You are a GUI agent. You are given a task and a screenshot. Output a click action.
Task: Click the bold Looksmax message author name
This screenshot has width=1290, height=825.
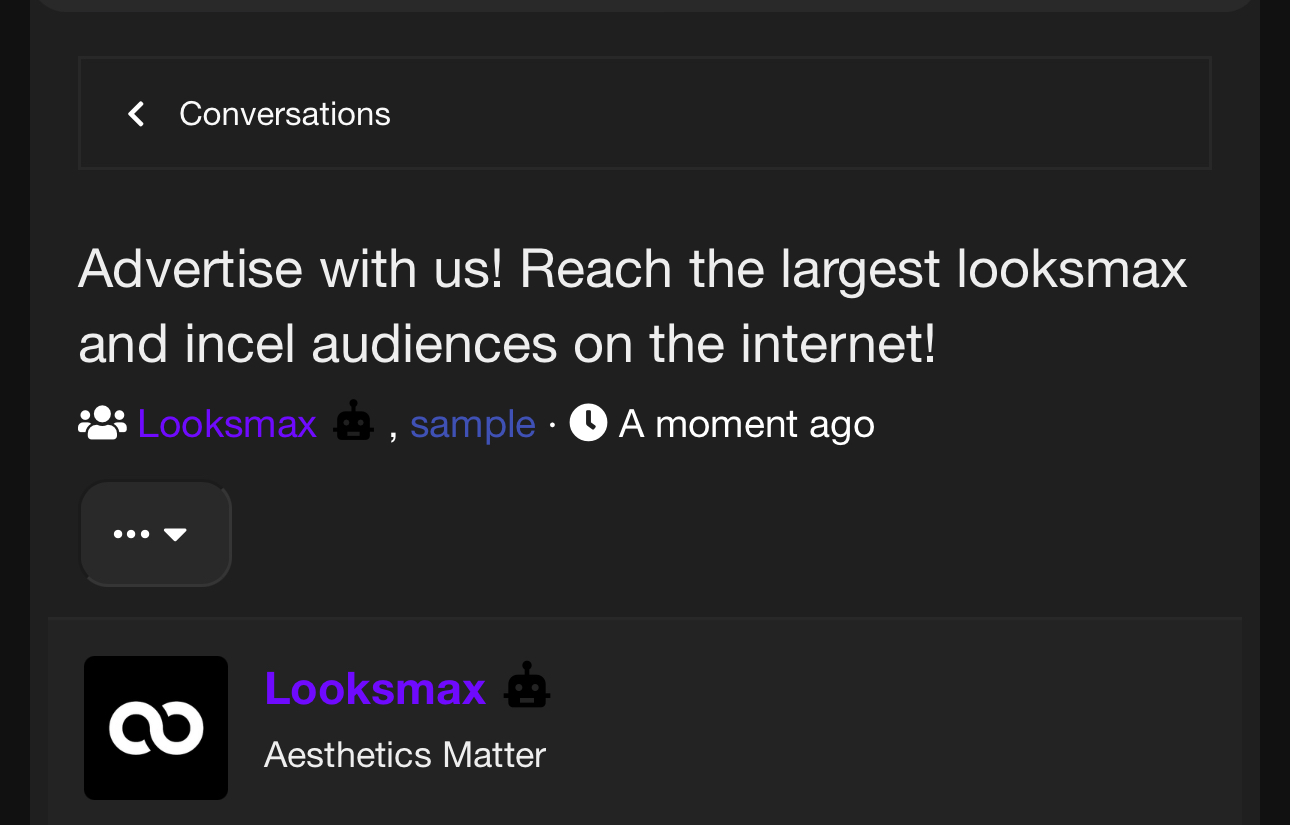tap(375, 689)
